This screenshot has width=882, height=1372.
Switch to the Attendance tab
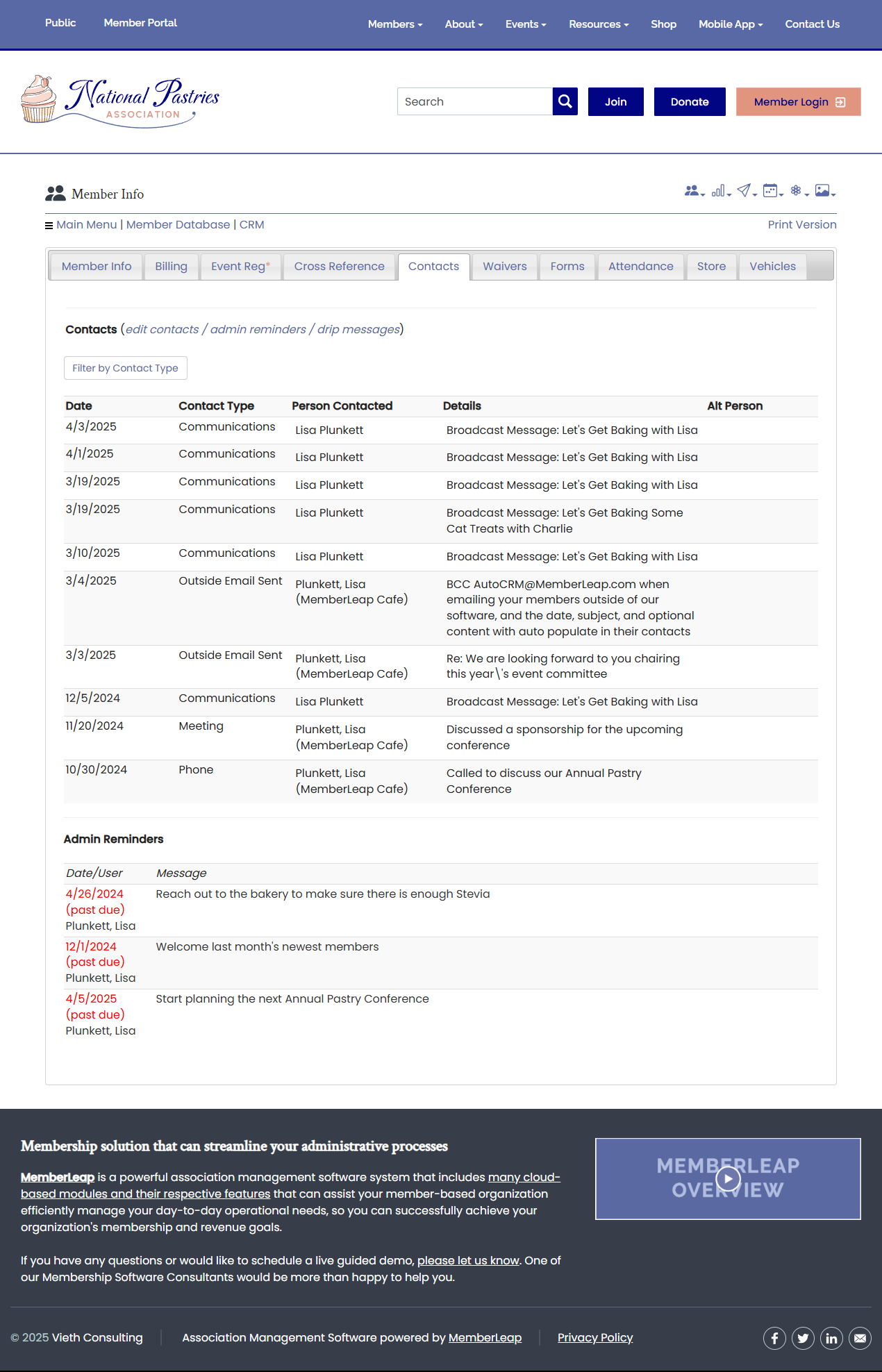[641, 267]
